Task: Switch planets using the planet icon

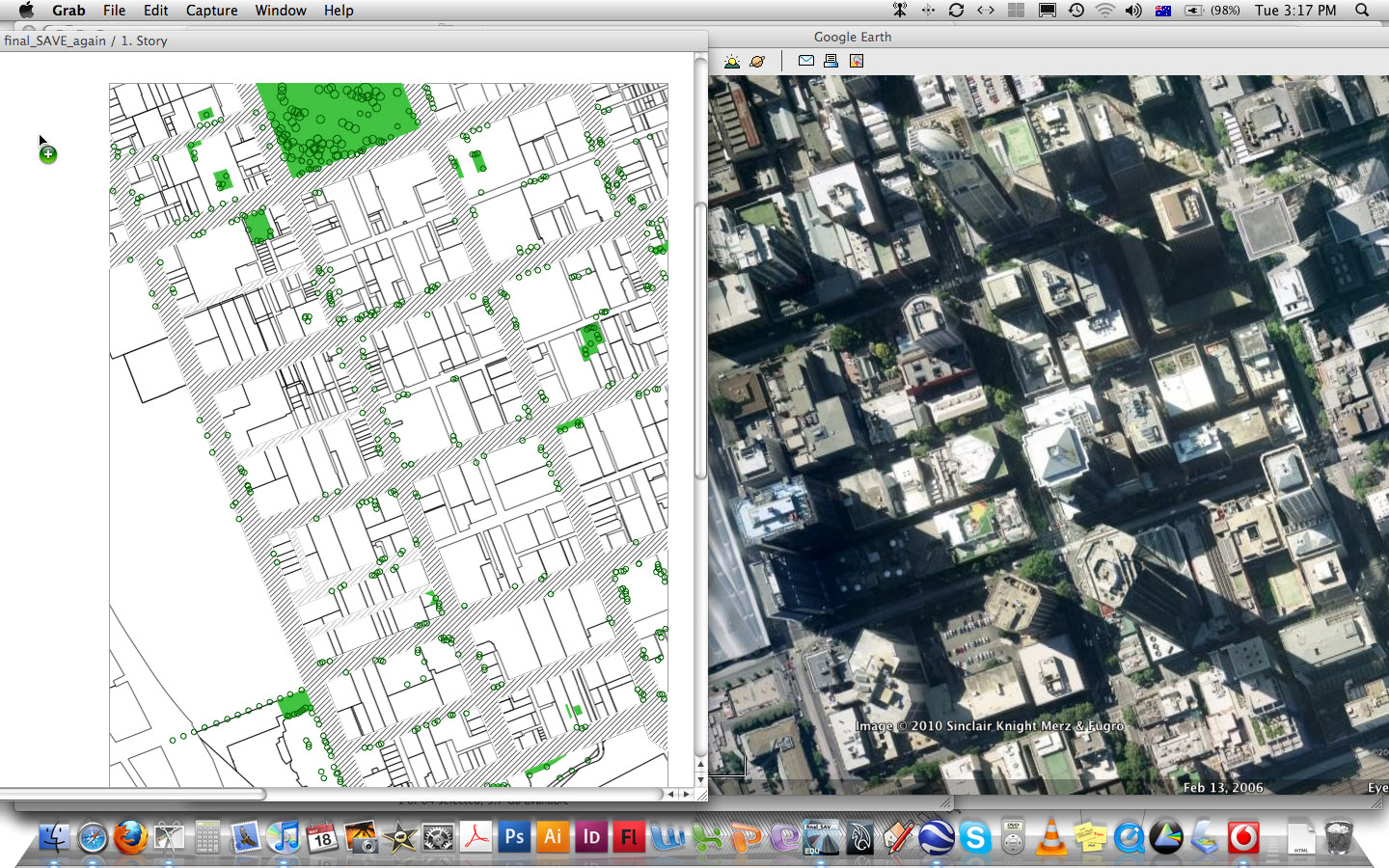Action: (x=758, y=60)
